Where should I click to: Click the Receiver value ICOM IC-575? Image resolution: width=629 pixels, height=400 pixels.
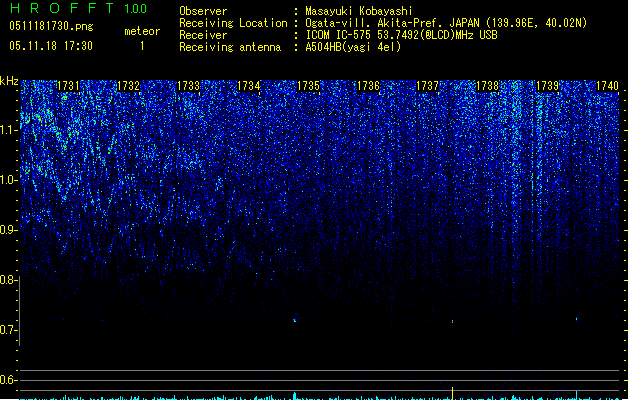pos(340,35)
